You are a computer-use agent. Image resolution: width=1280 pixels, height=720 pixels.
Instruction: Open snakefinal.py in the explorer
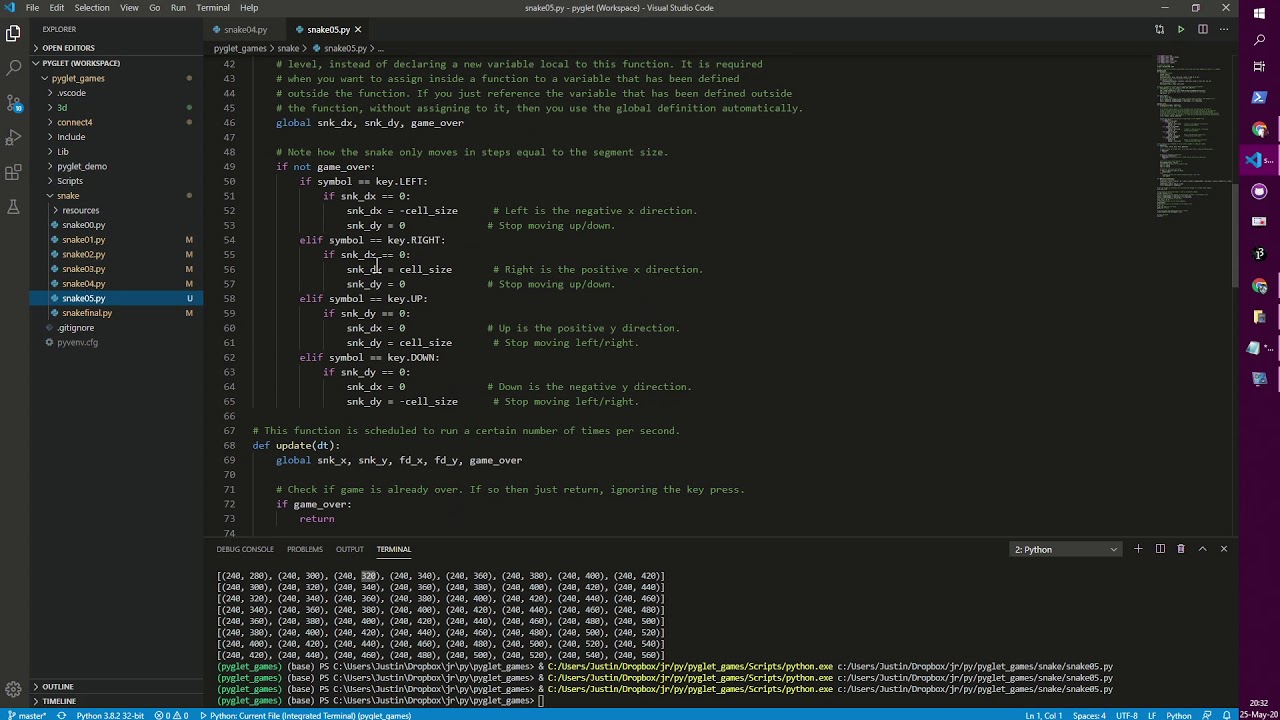(x=87, y=313)
